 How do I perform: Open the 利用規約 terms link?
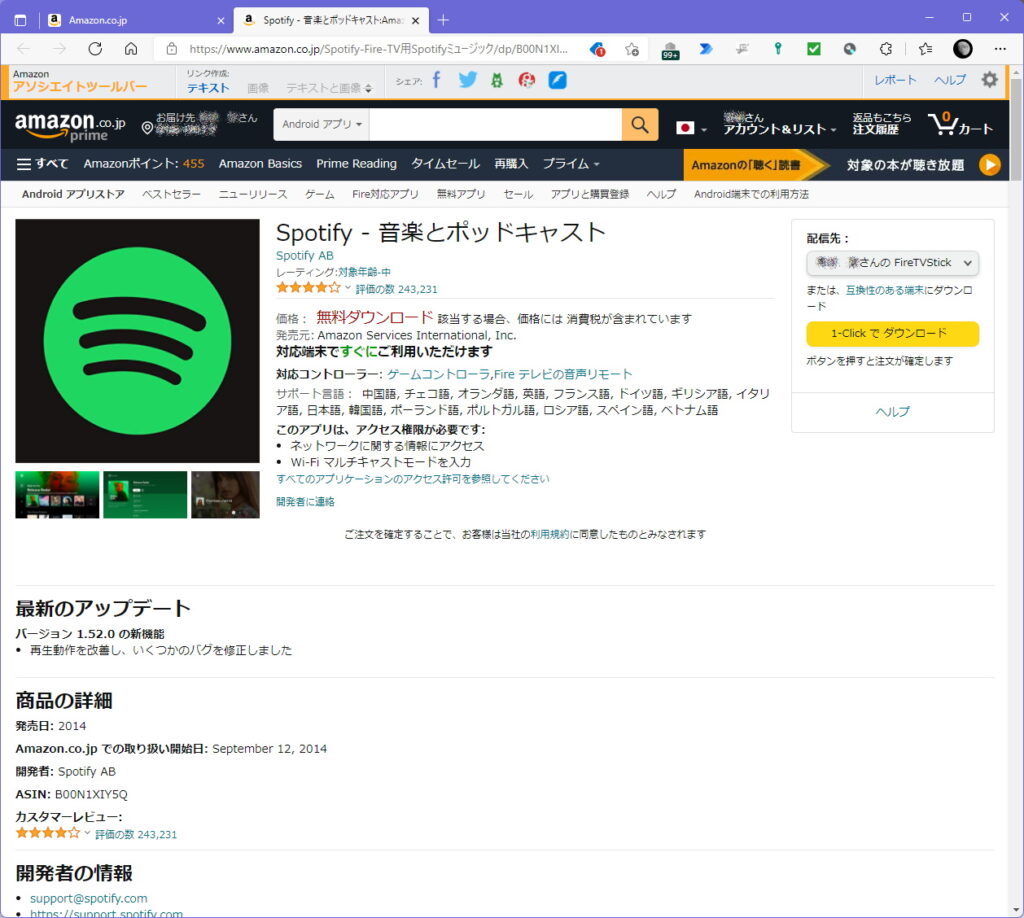pyautogui.click(x=550, y=534)
